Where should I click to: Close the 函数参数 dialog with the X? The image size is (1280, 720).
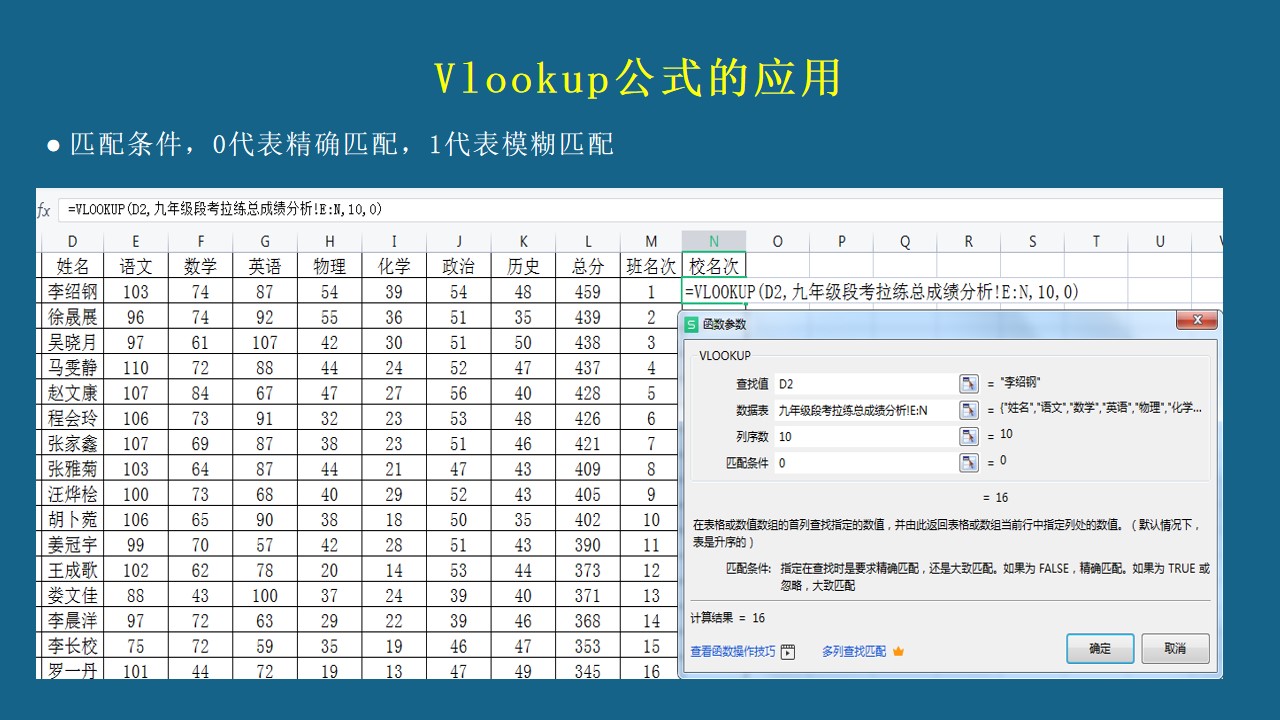[x=1196, y=321]
